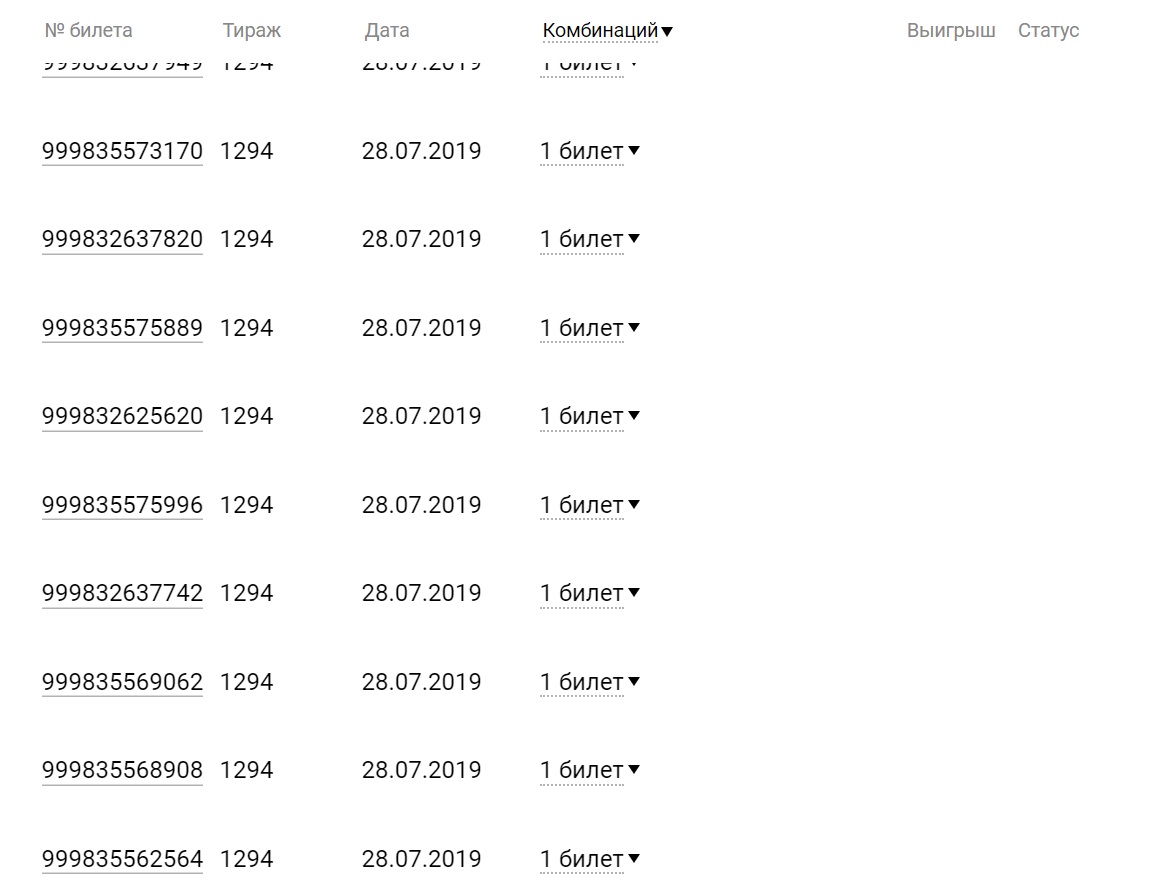The width and height of the screenshot is (1165, 887).
Task: Expand '1 билет' for ticket 999832637820
Action: pos(589,240)
